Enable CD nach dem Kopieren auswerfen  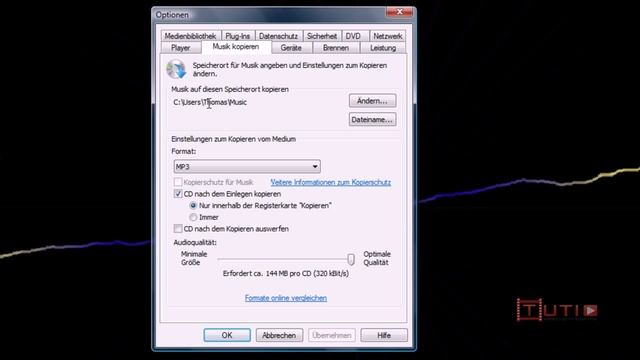point(178,229)
